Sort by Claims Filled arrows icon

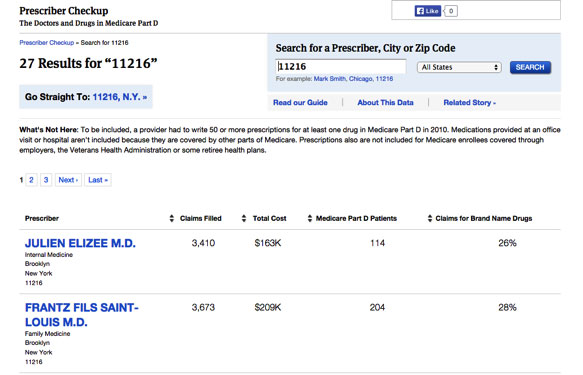click(171, 219)
